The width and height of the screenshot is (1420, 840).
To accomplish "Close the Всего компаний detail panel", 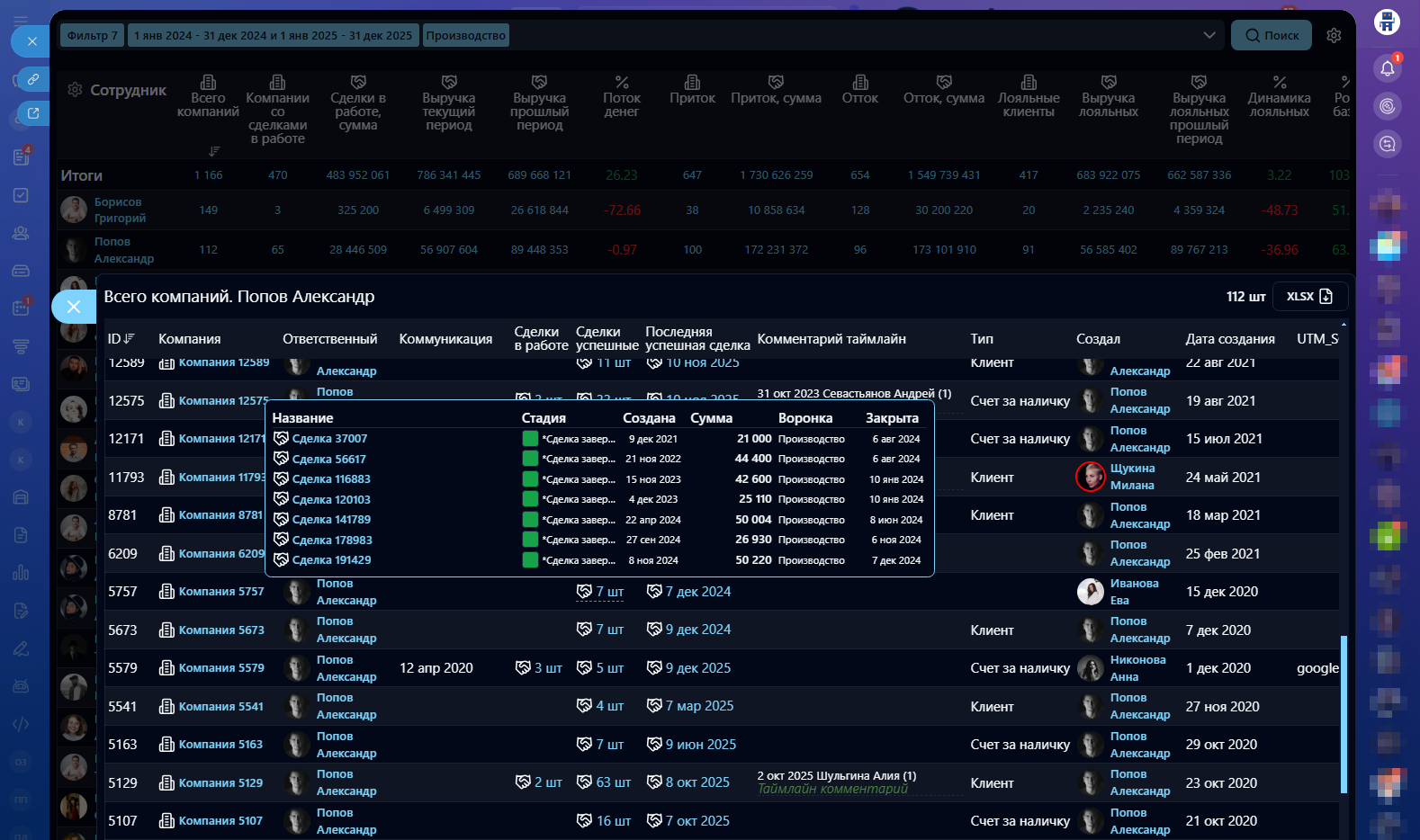I will pos(74,307).
